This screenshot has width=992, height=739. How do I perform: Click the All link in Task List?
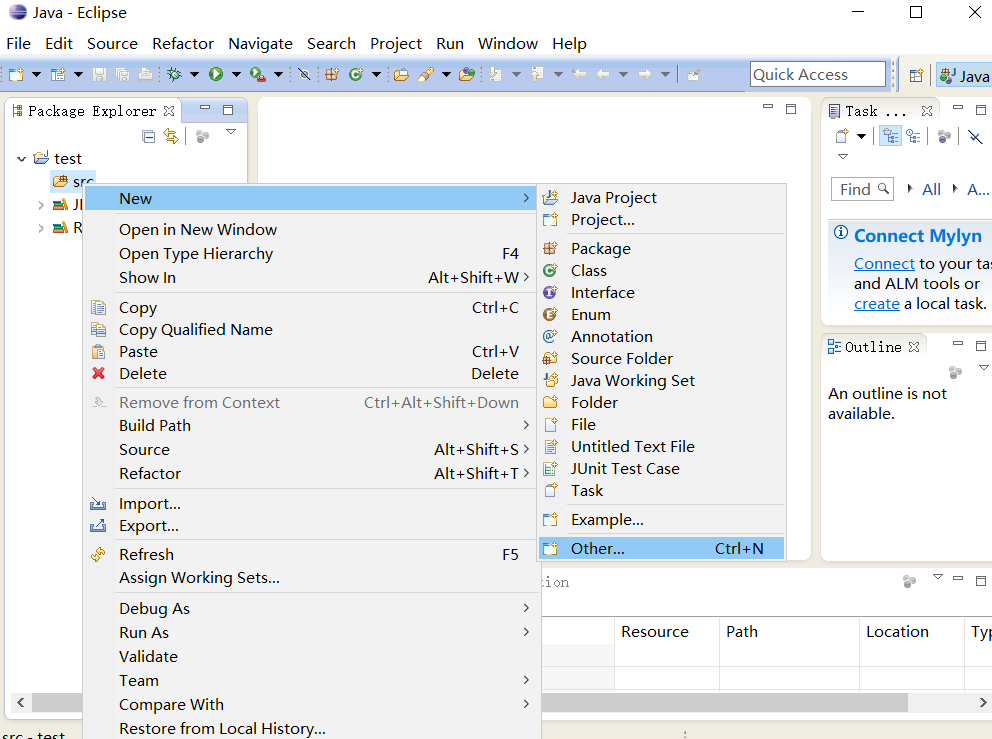click(x=931, y=189)
